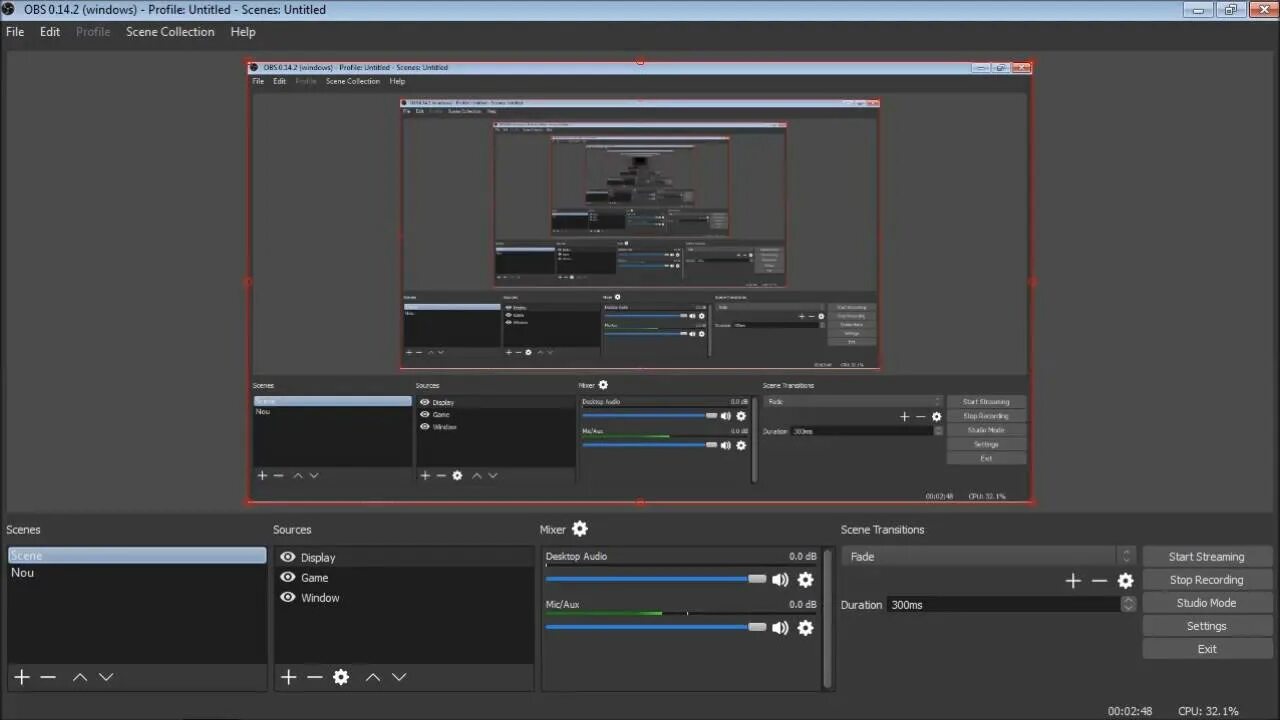
Task: Mute Desktop Audio speaker icon
Action: coord(780,579)
